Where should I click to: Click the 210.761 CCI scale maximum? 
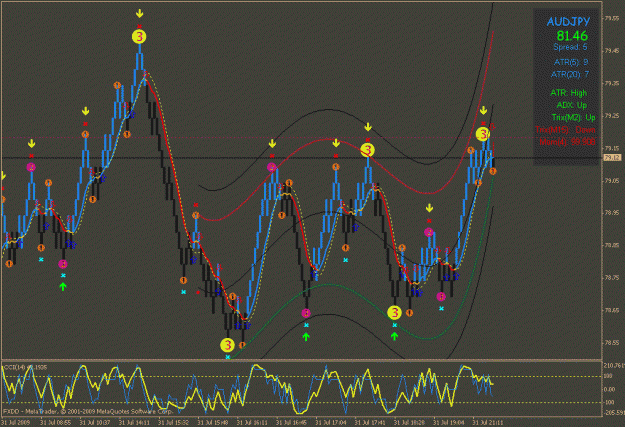click(614, 365)
